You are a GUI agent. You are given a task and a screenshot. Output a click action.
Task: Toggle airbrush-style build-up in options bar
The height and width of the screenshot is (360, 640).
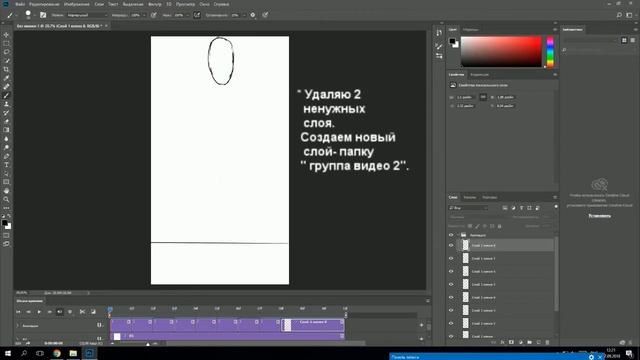197,15
